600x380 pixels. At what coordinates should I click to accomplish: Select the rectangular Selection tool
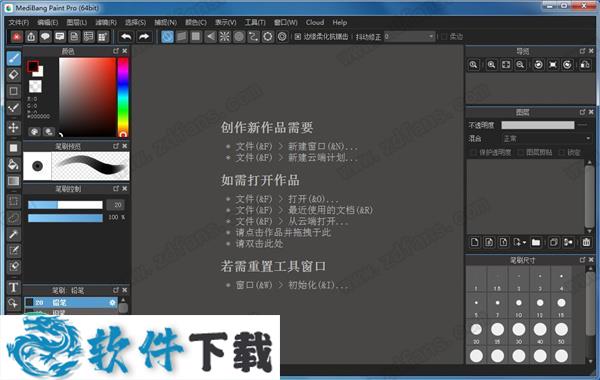[14, 201]
